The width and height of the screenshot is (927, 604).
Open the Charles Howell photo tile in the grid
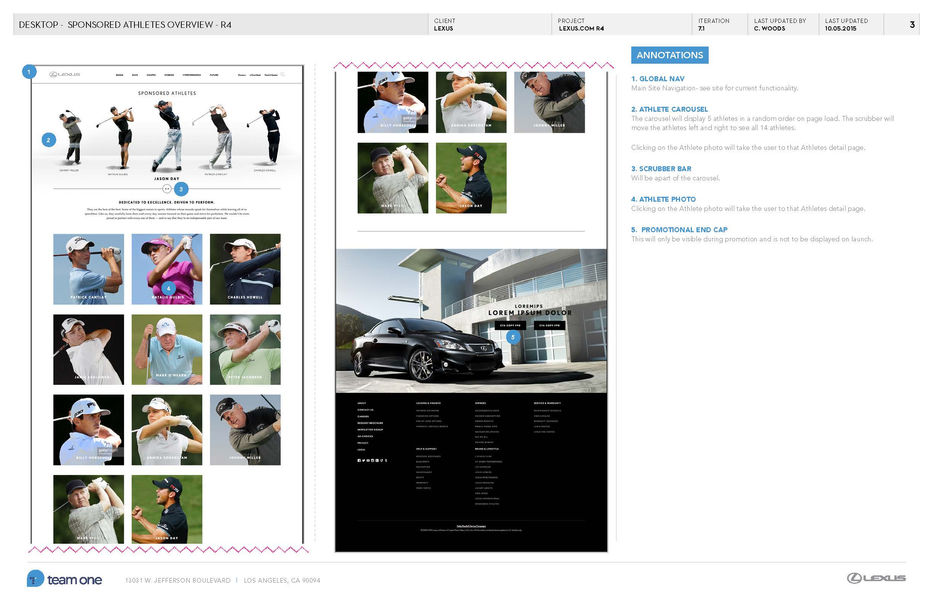click(x=245, y=269)
